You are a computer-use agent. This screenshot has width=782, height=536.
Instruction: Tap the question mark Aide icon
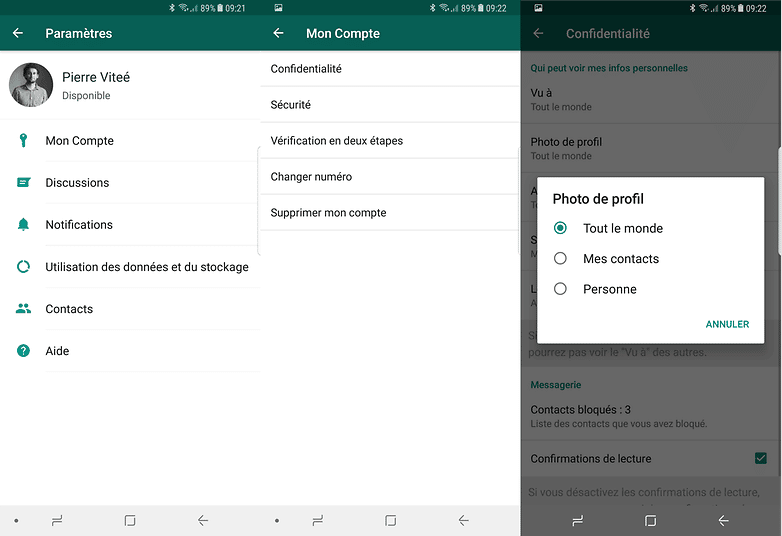pos(23,351)
